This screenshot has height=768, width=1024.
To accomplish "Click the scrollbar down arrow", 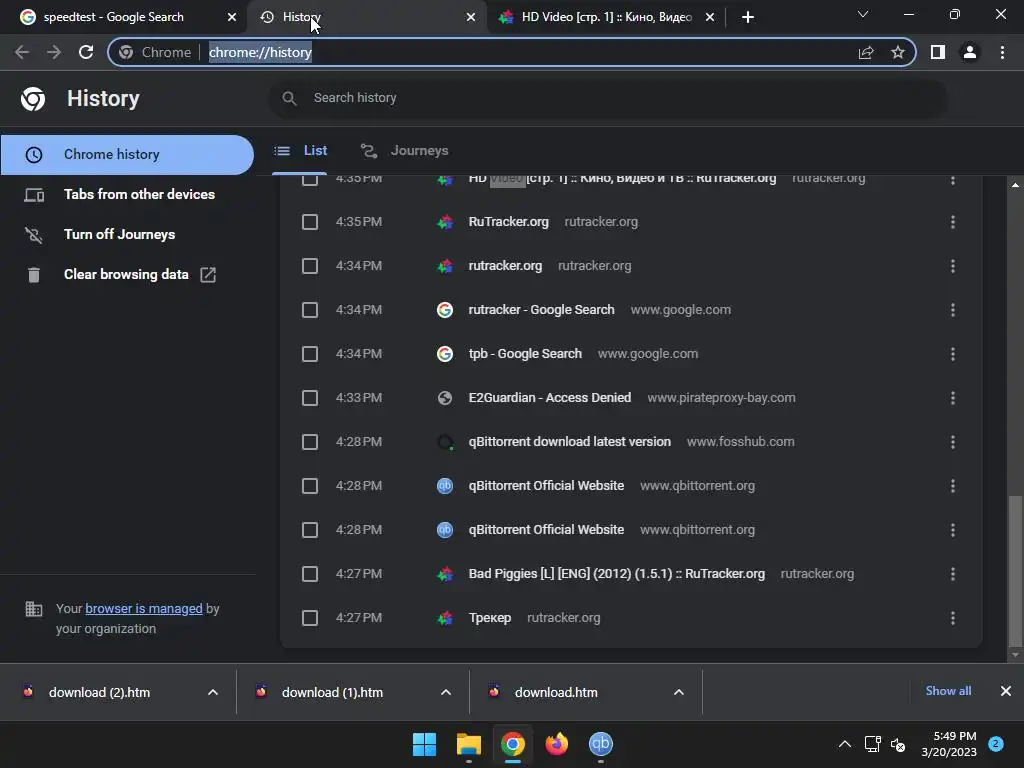I will tap(1015, 654).
